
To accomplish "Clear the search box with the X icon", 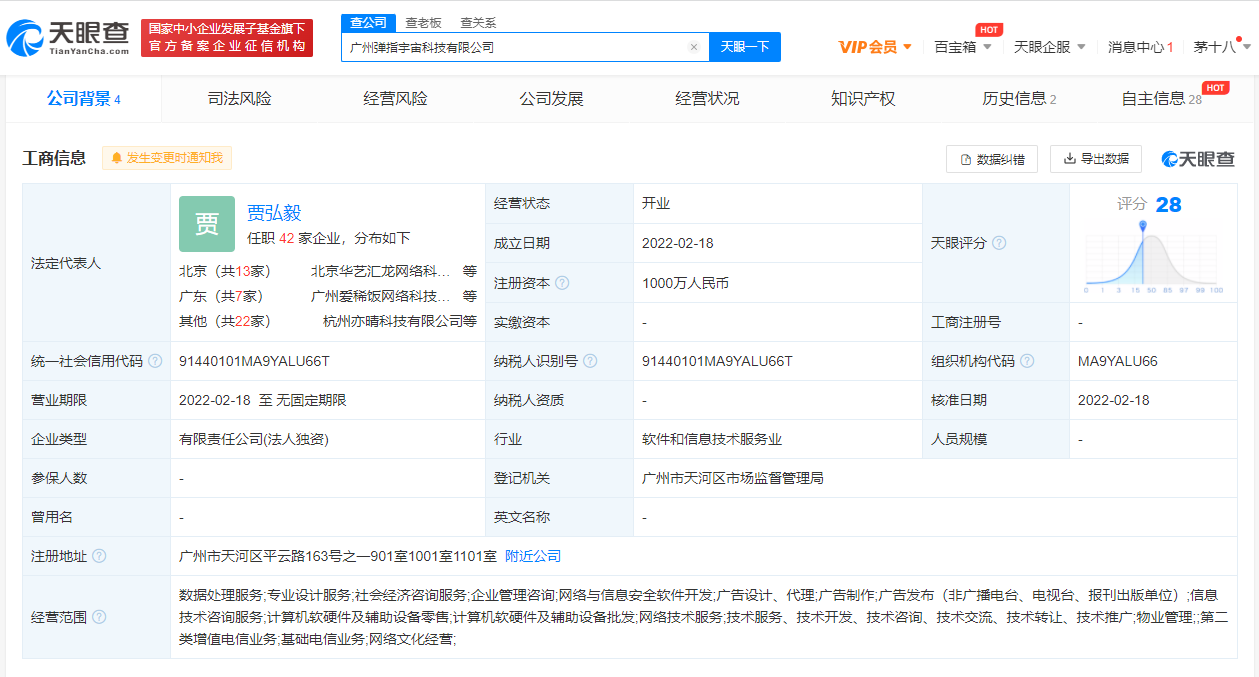I will pyautogui.click(x=694, y=47).
